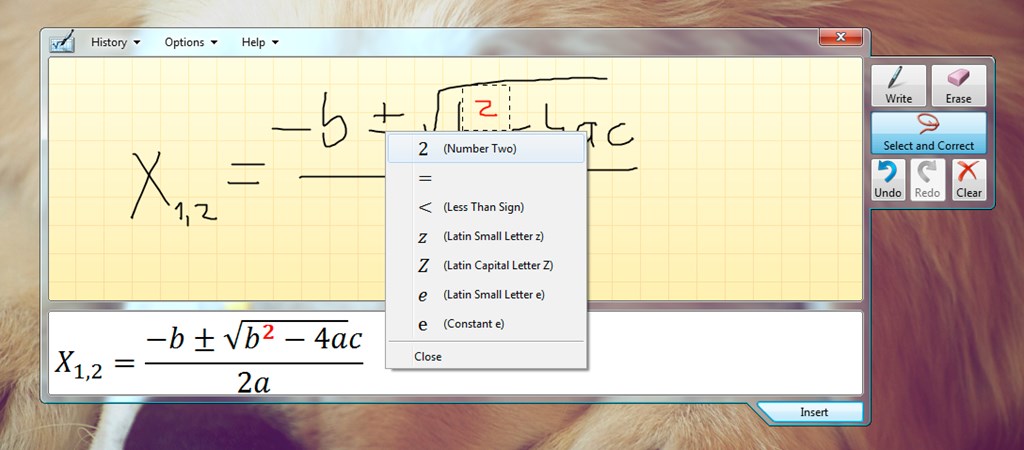Choose 'Latin Small Letter z' correction
1024x450 pixels.
[486, 236]
